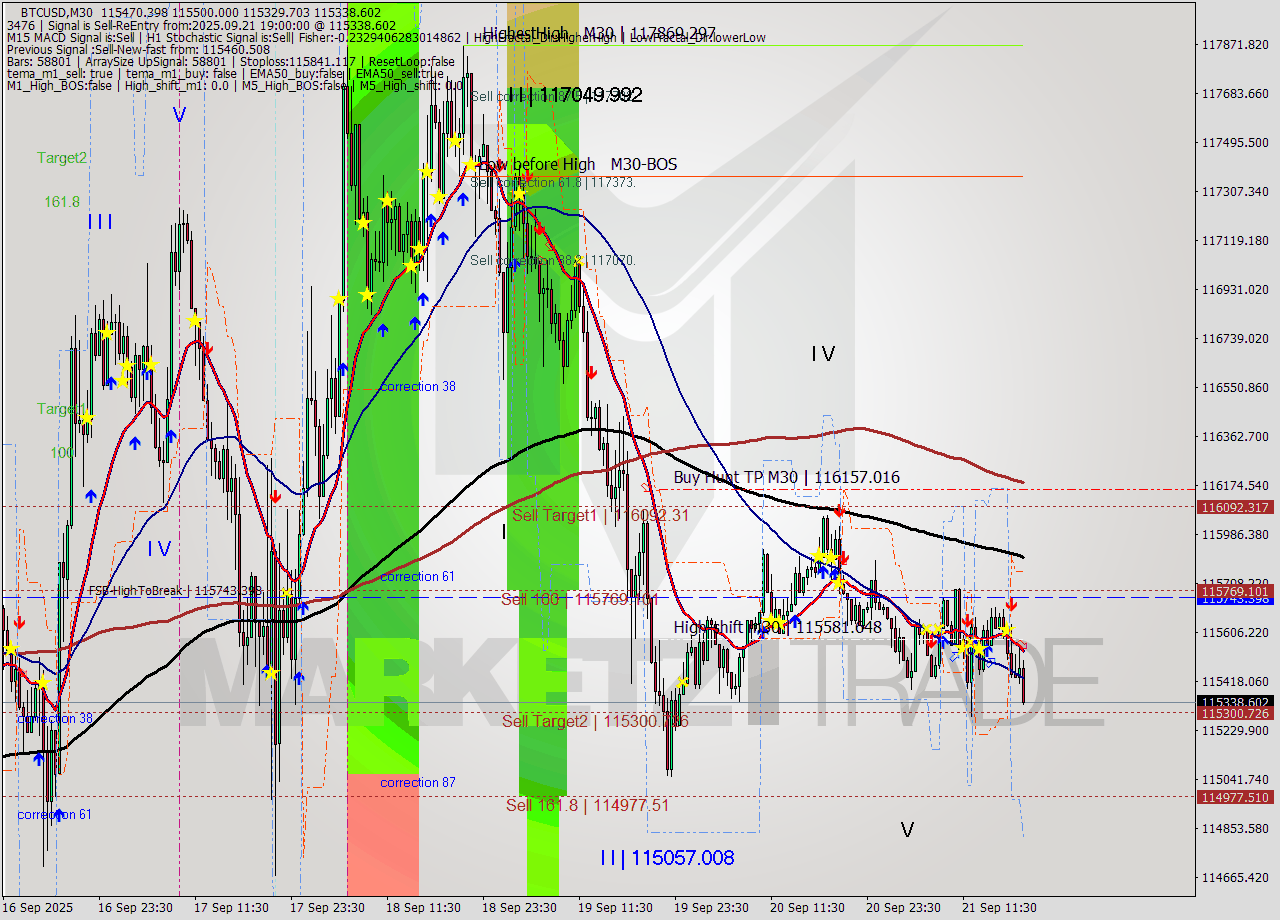Select the yellow star marker near HighestHigh peak
The image size is (1280, 920).
(454, 140)
